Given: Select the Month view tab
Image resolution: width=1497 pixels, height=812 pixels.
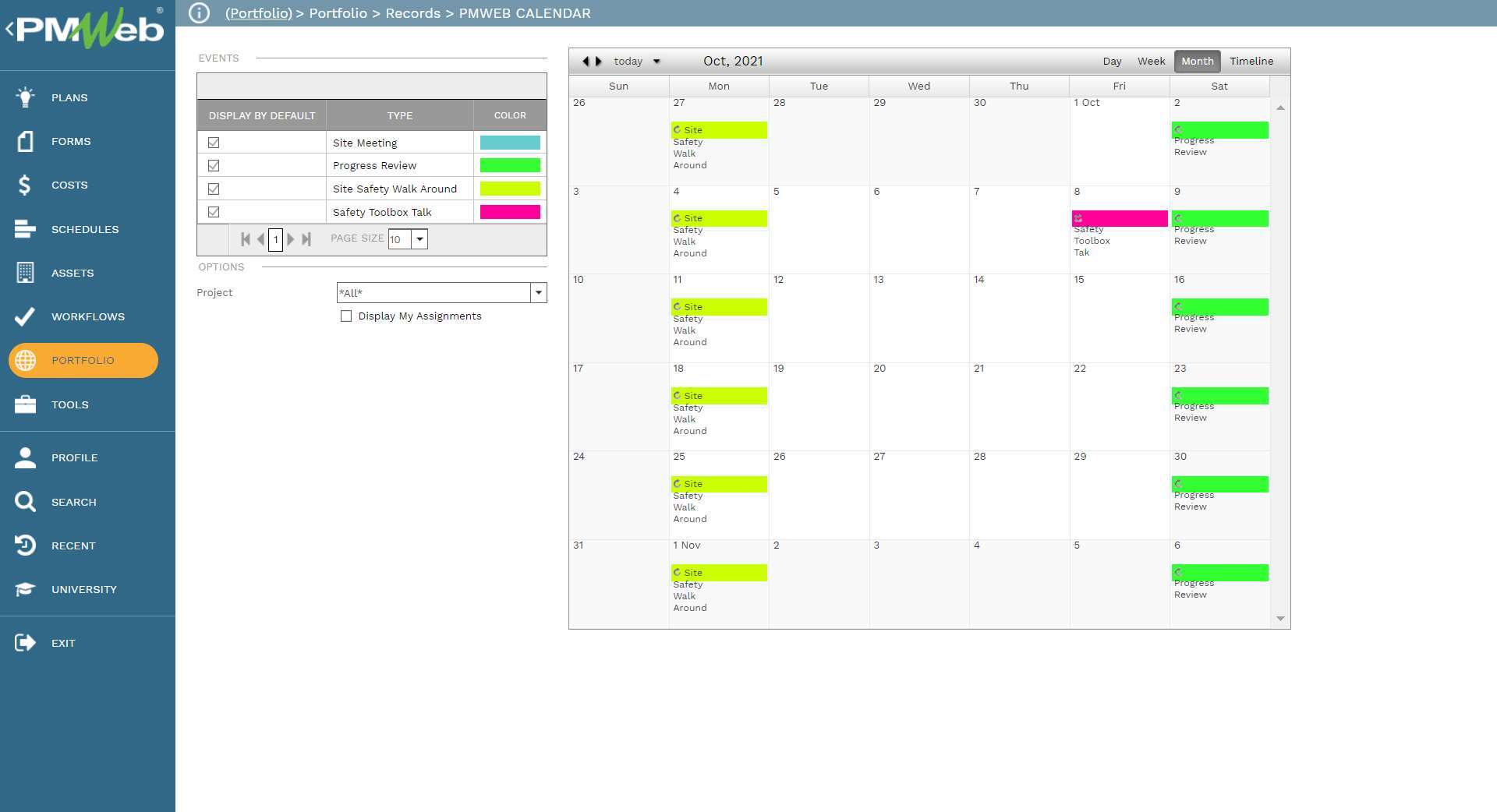Looking at the screenshot, I should point(1197,61).
